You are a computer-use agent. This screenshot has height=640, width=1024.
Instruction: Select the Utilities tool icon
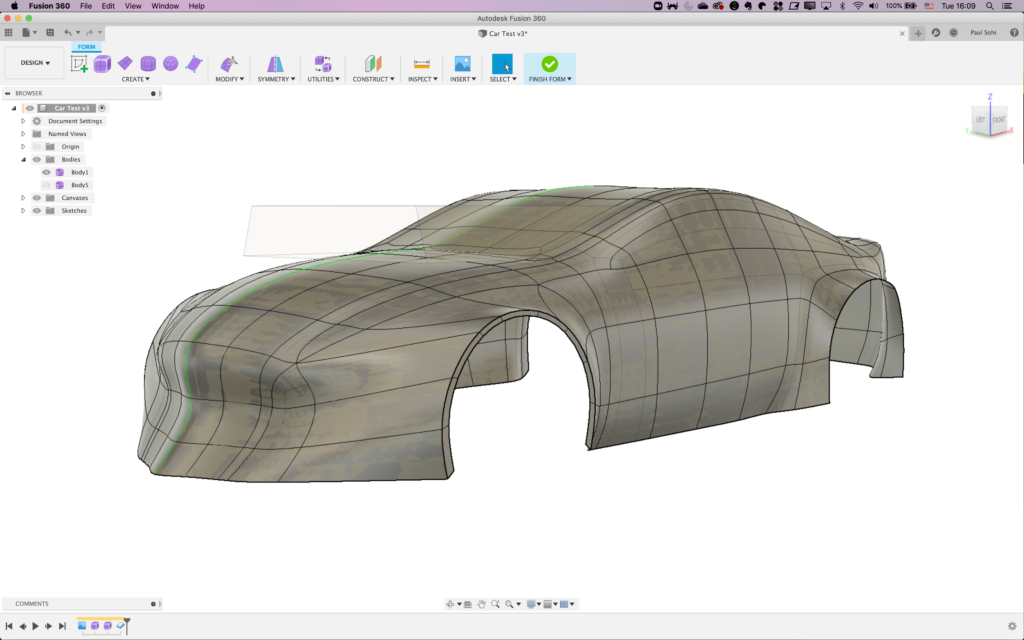tap(323, 62)
